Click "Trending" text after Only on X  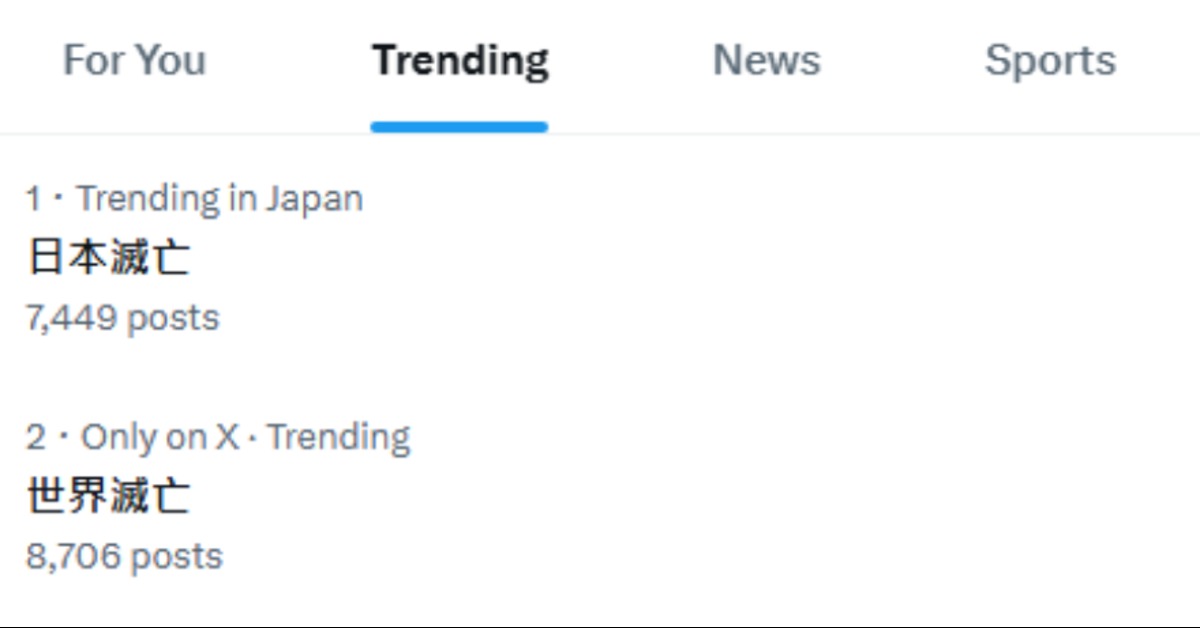click(338, 437)
